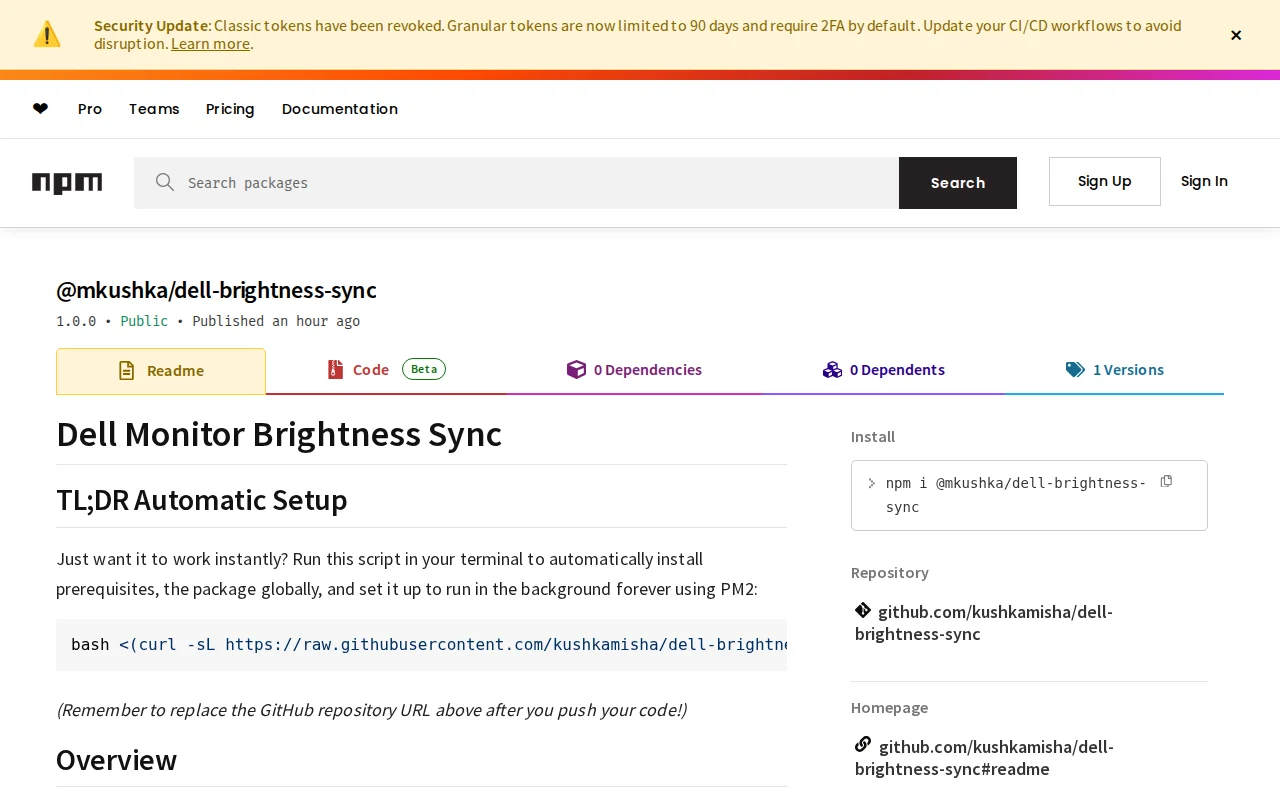Screen dimensions: 1280x800
Task: Open the Teams menu item
Action: (x=154, y=109)
